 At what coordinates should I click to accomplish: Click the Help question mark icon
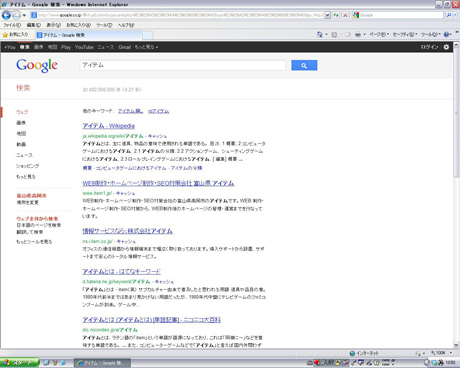point(447,34)
